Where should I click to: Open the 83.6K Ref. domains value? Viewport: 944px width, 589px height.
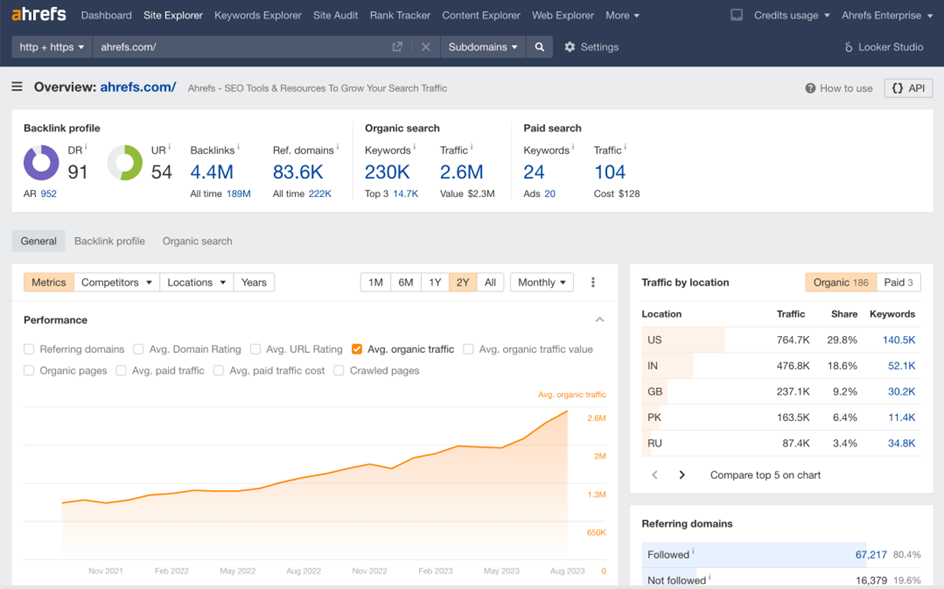[298, 172]
